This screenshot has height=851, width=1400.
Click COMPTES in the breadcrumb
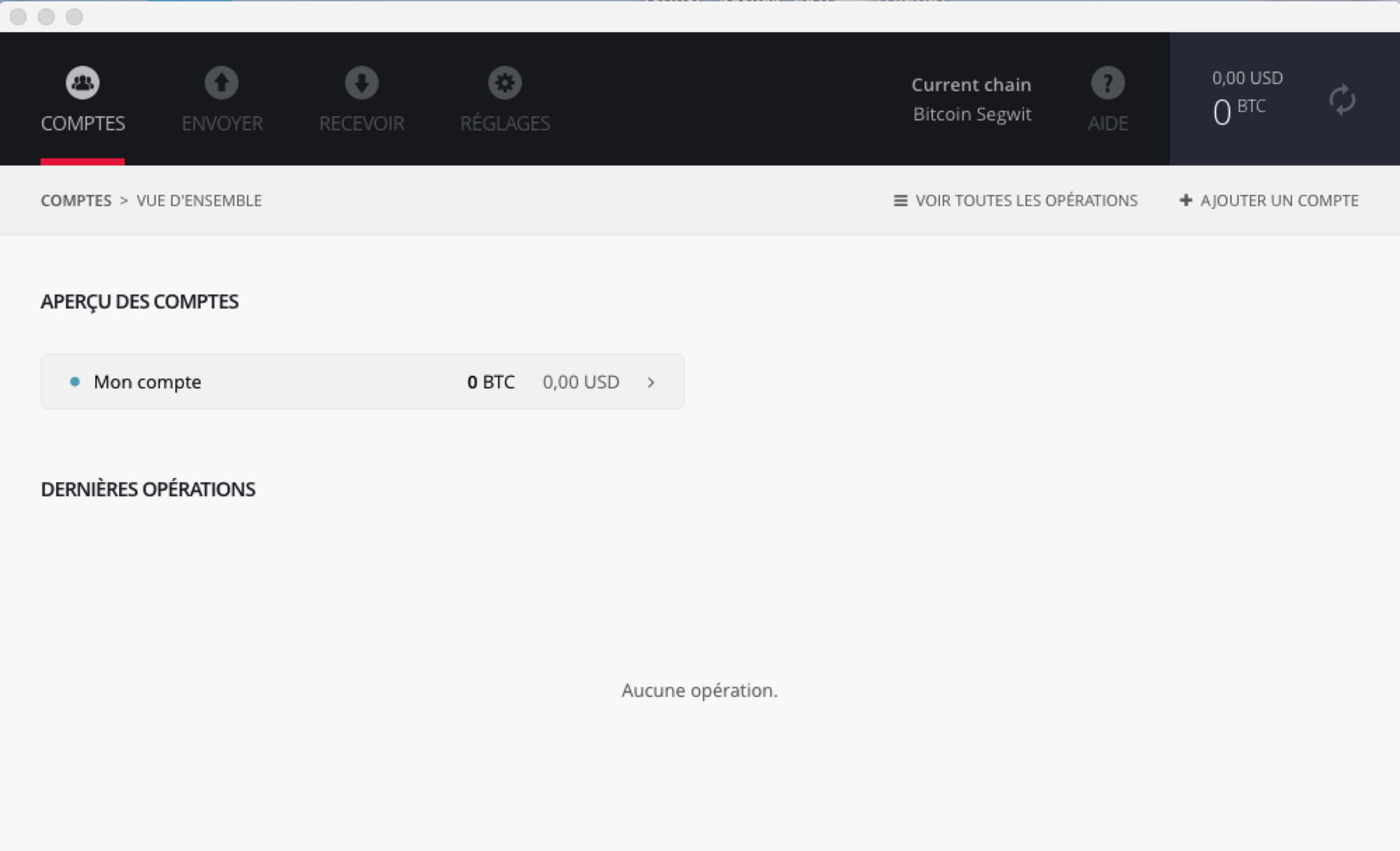(76, 200)
